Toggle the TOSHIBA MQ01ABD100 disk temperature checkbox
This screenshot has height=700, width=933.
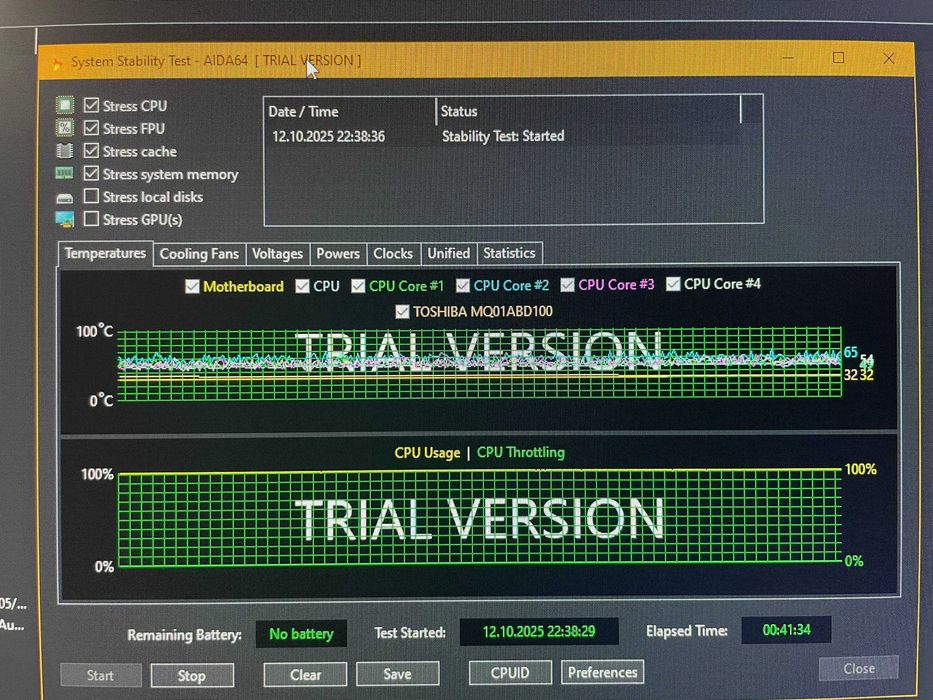402,311
